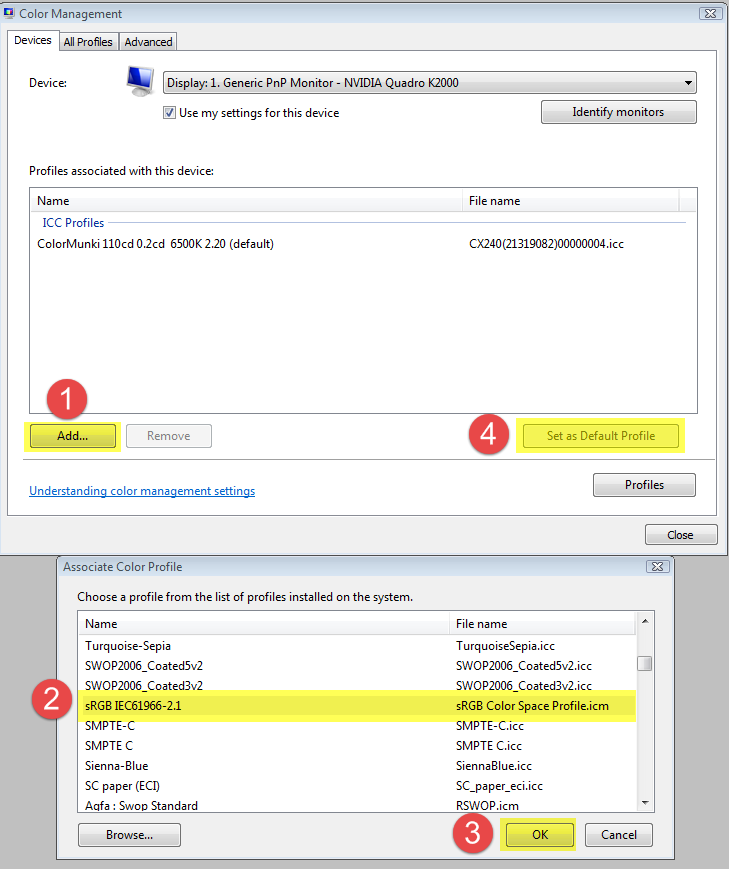Select Agfa : Swop Standard profile
729x869 pixels.
[x=356, y=805]
